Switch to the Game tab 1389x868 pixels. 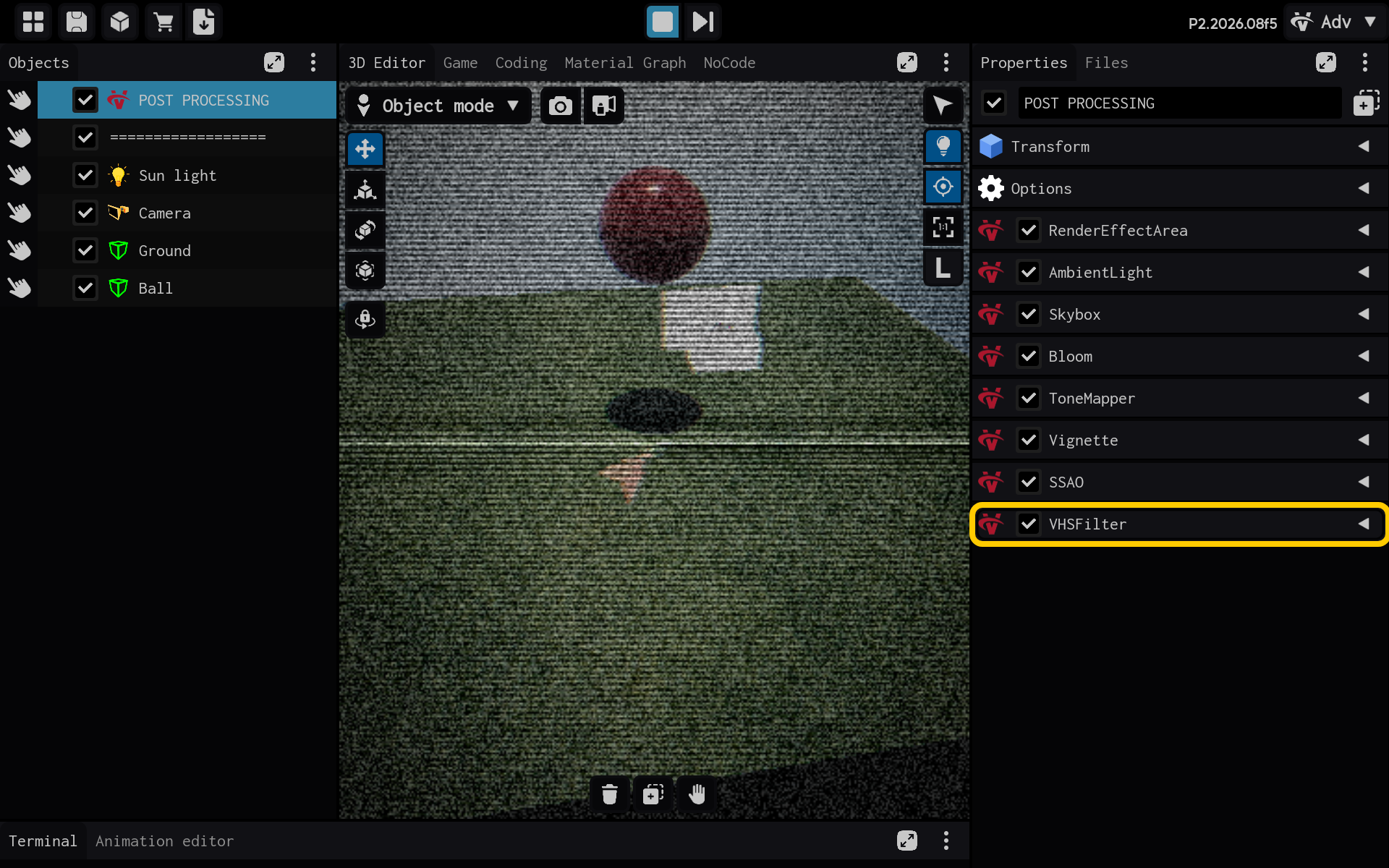pos(460,63)
